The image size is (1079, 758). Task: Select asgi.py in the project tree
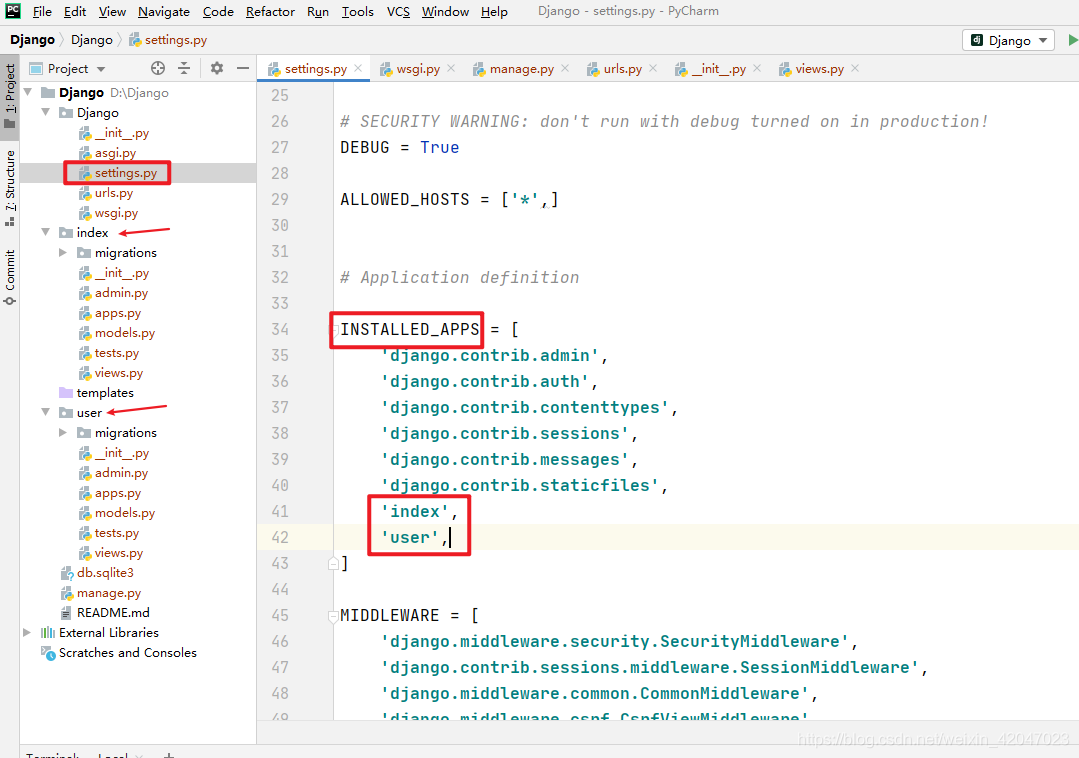tap(115, 153)
